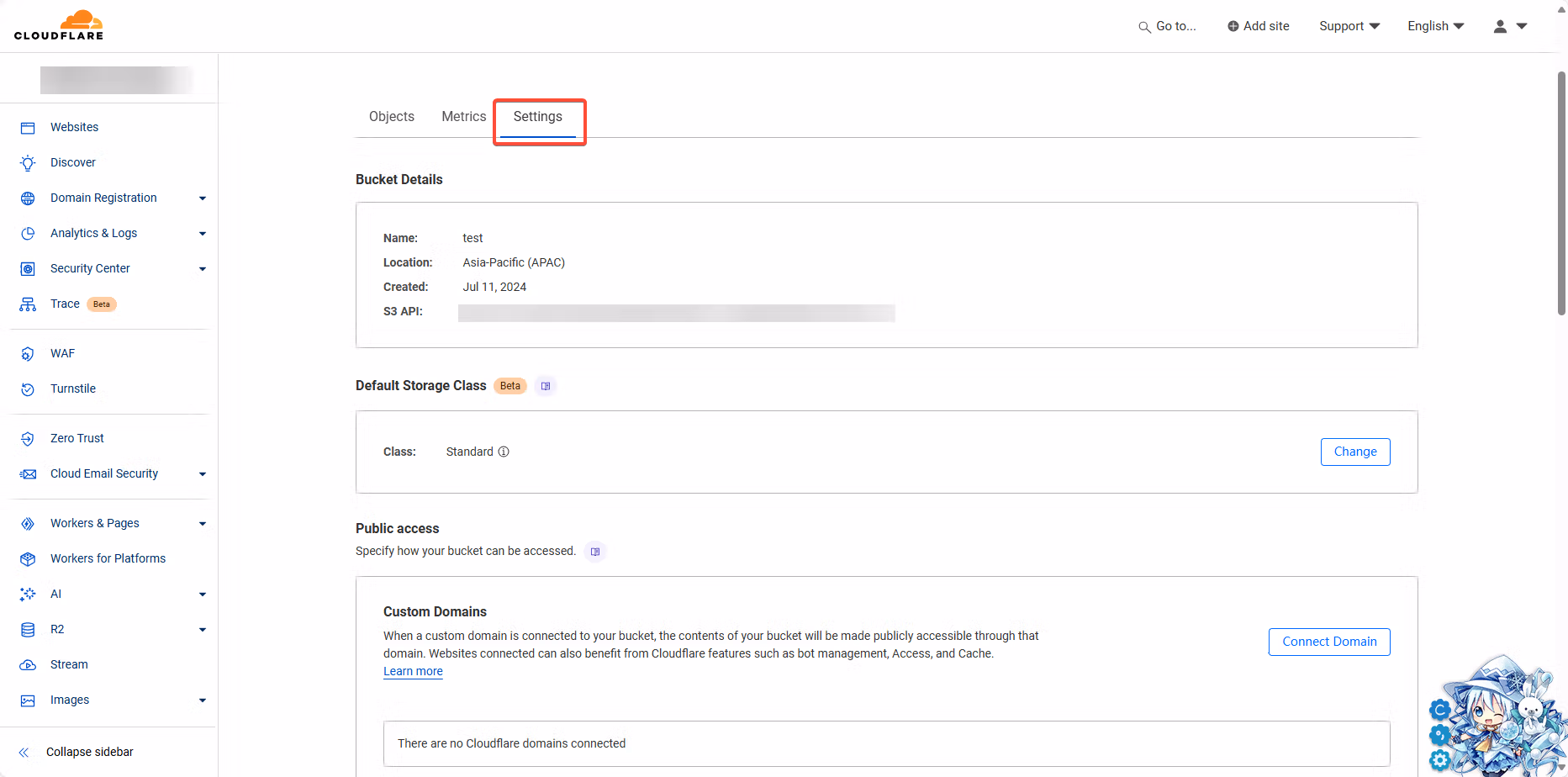
Task: Open the user account profile icon
Action: point(1500,26)
